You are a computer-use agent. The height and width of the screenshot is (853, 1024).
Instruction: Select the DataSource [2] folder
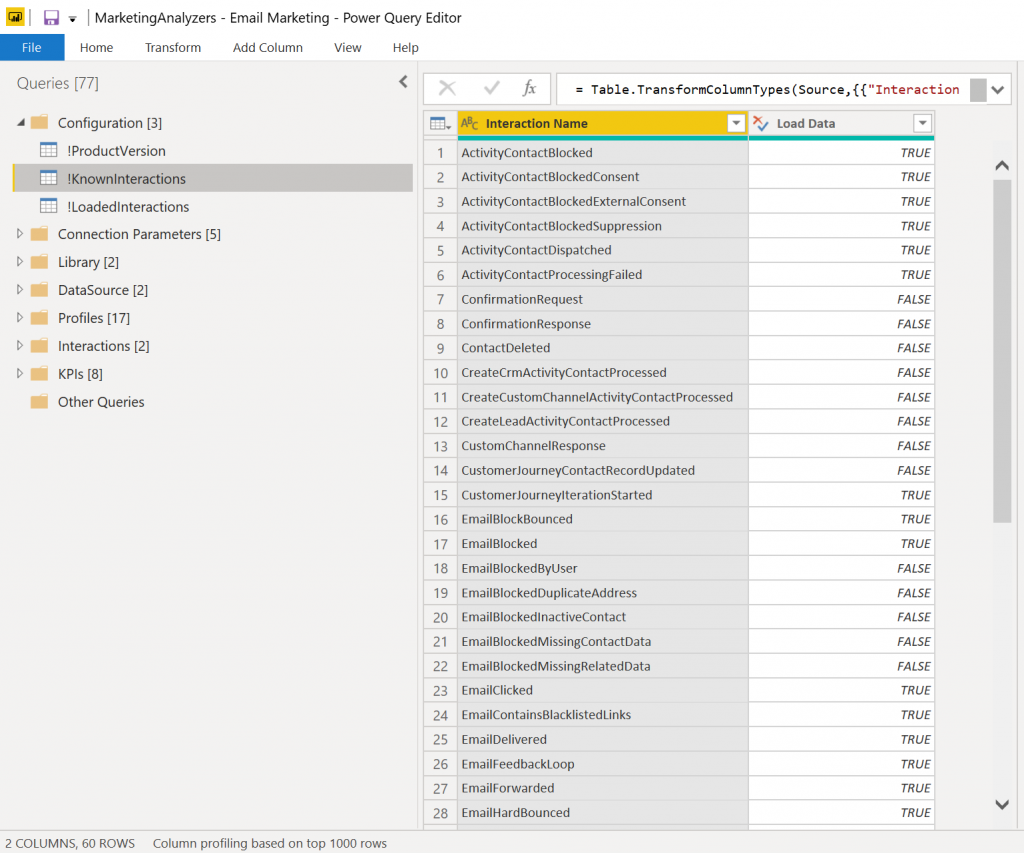point(103,290)
